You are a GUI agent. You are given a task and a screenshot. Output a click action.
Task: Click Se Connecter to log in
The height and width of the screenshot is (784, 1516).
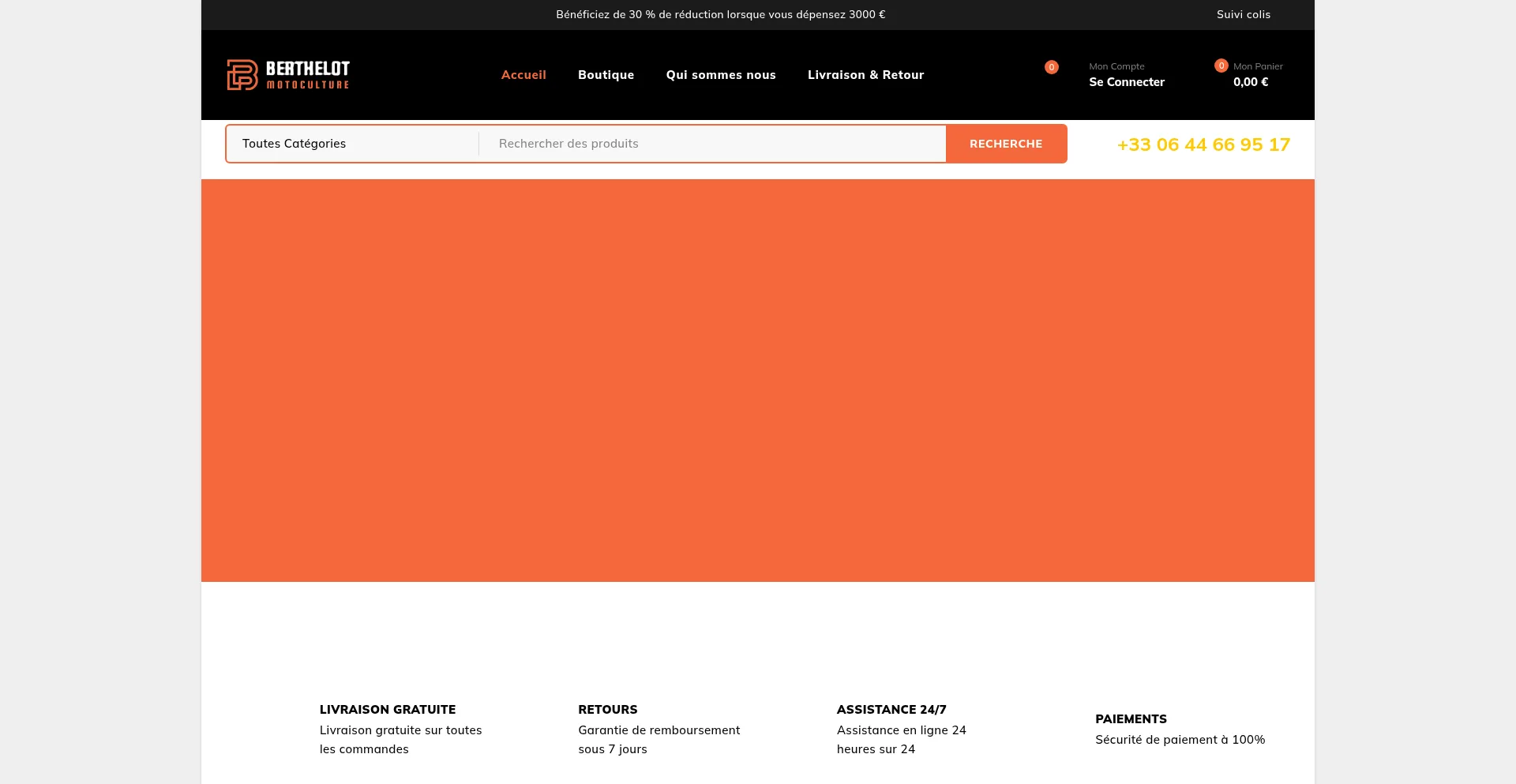1126,82
